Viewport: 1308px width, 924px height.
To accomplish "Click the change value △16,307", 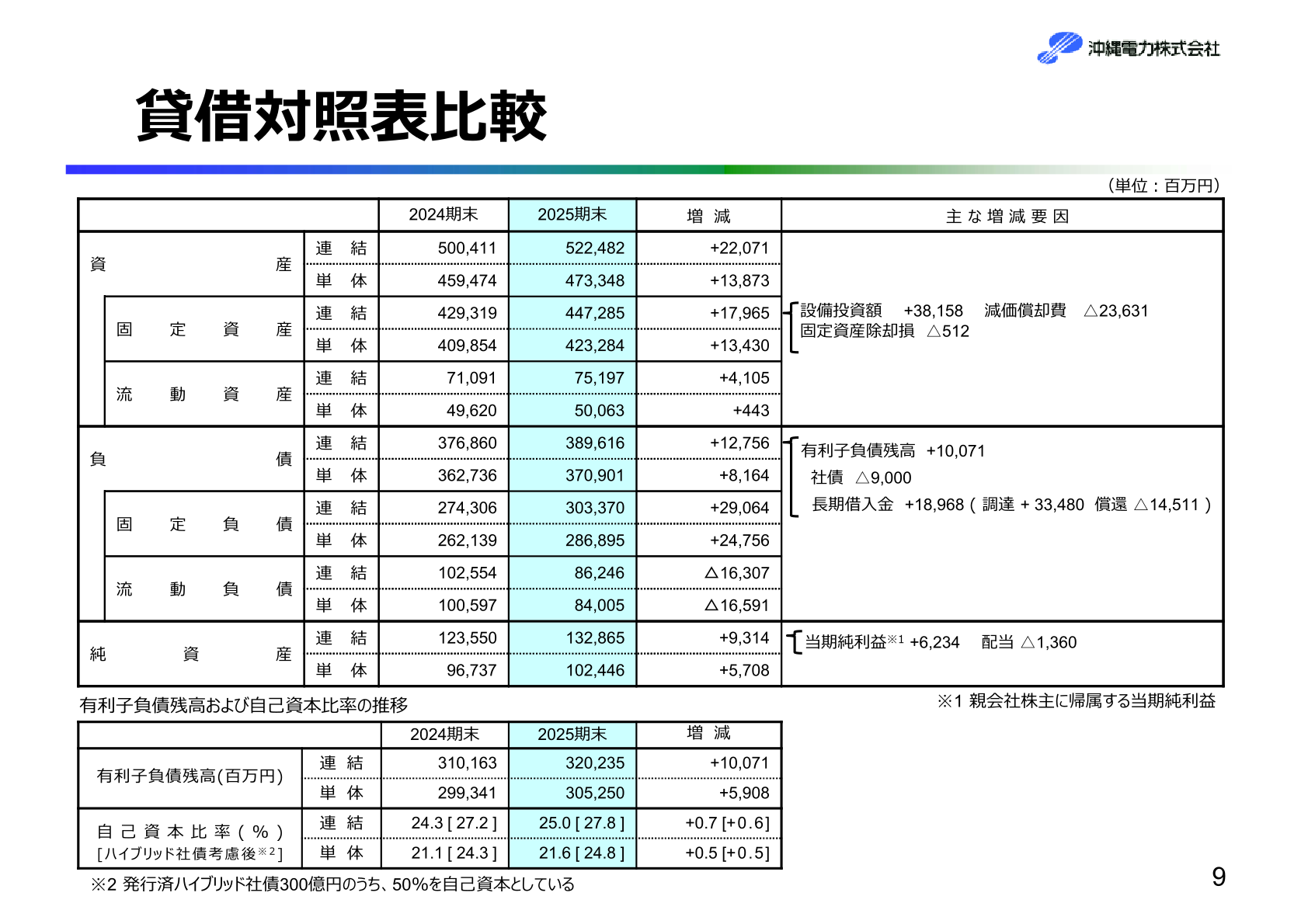I will point(737,573).
